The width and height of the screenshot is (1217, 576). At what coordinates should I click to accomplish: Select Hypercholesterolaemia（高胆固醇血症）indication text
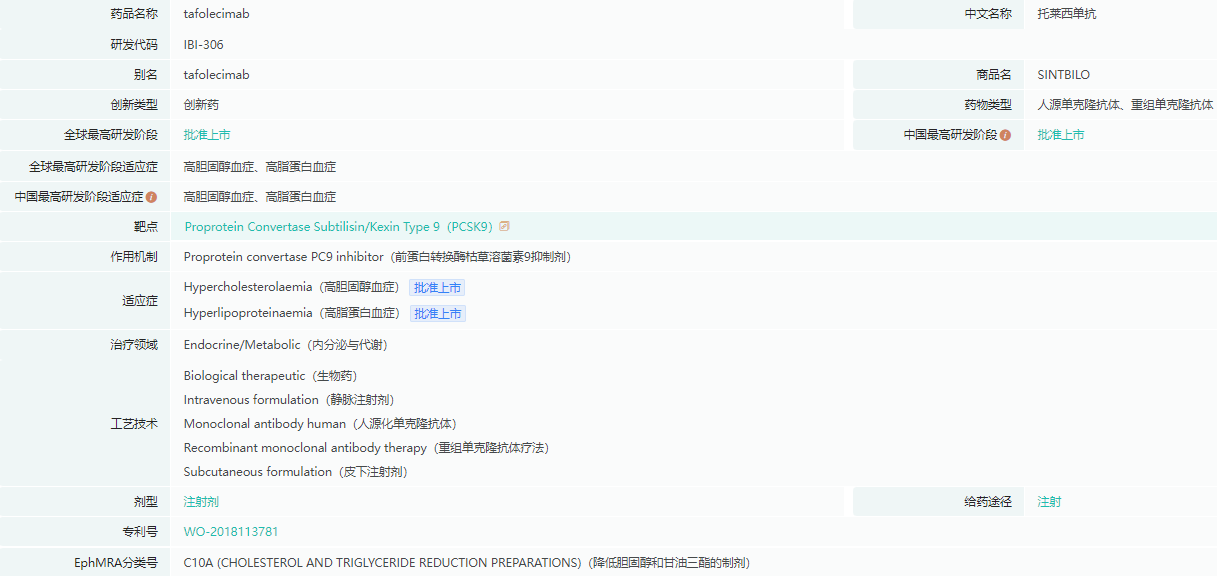(292, 287)
